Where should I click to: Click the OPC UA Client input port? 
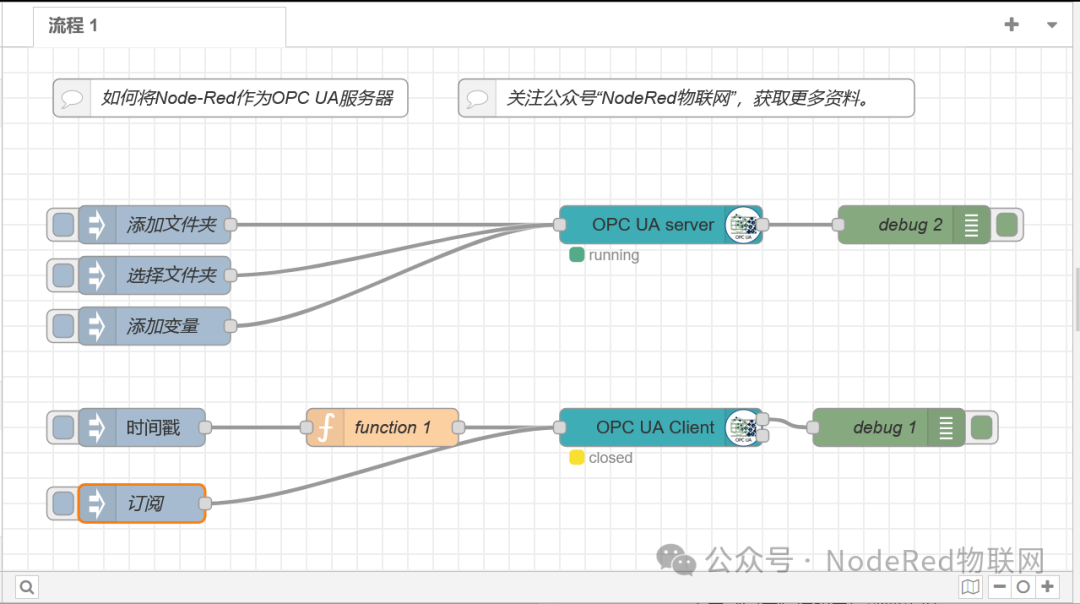point(559,428)
